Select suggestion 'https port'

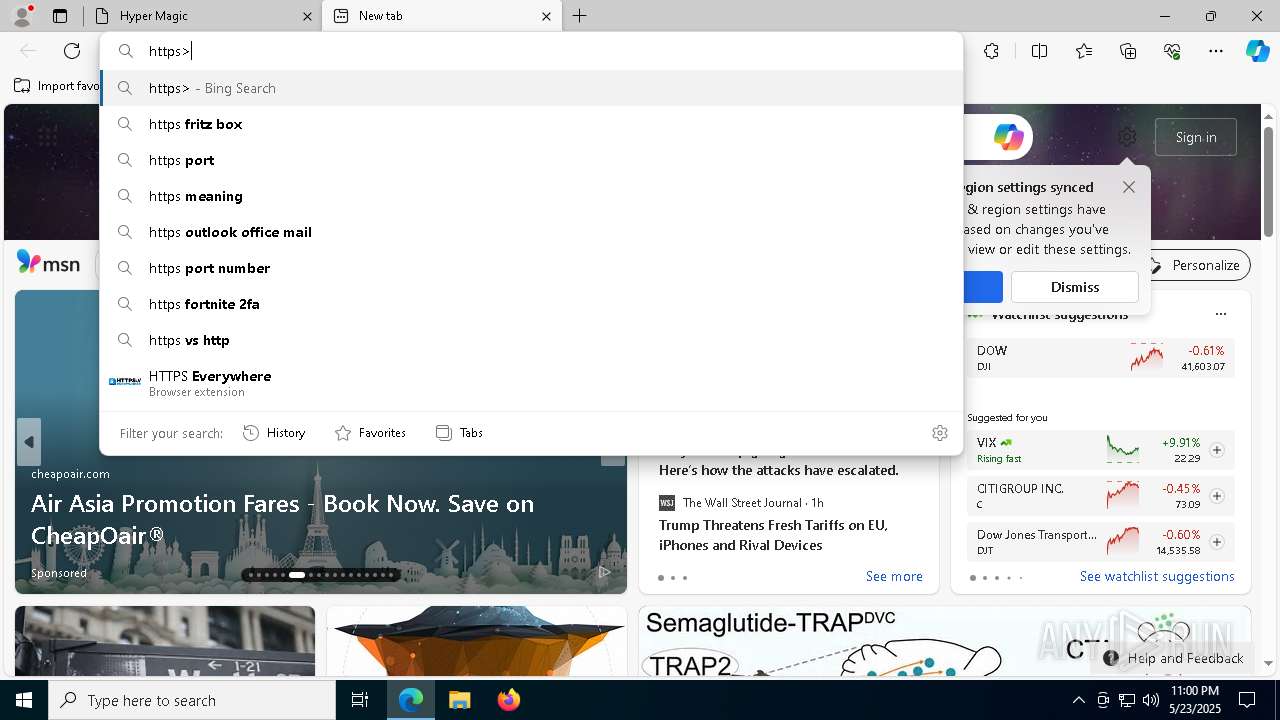pos(532,160)
